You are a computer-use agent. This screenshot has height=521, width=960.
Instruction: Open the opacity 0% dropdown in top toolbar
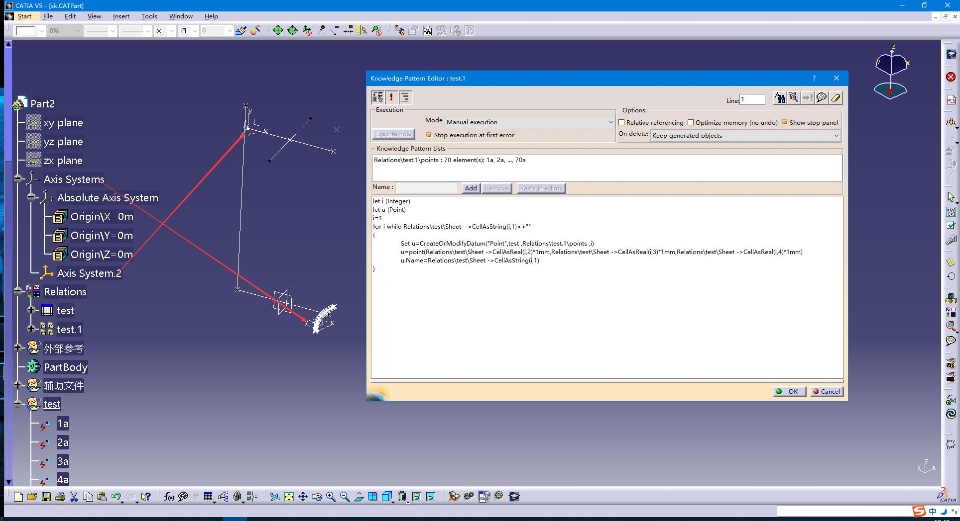64,30
